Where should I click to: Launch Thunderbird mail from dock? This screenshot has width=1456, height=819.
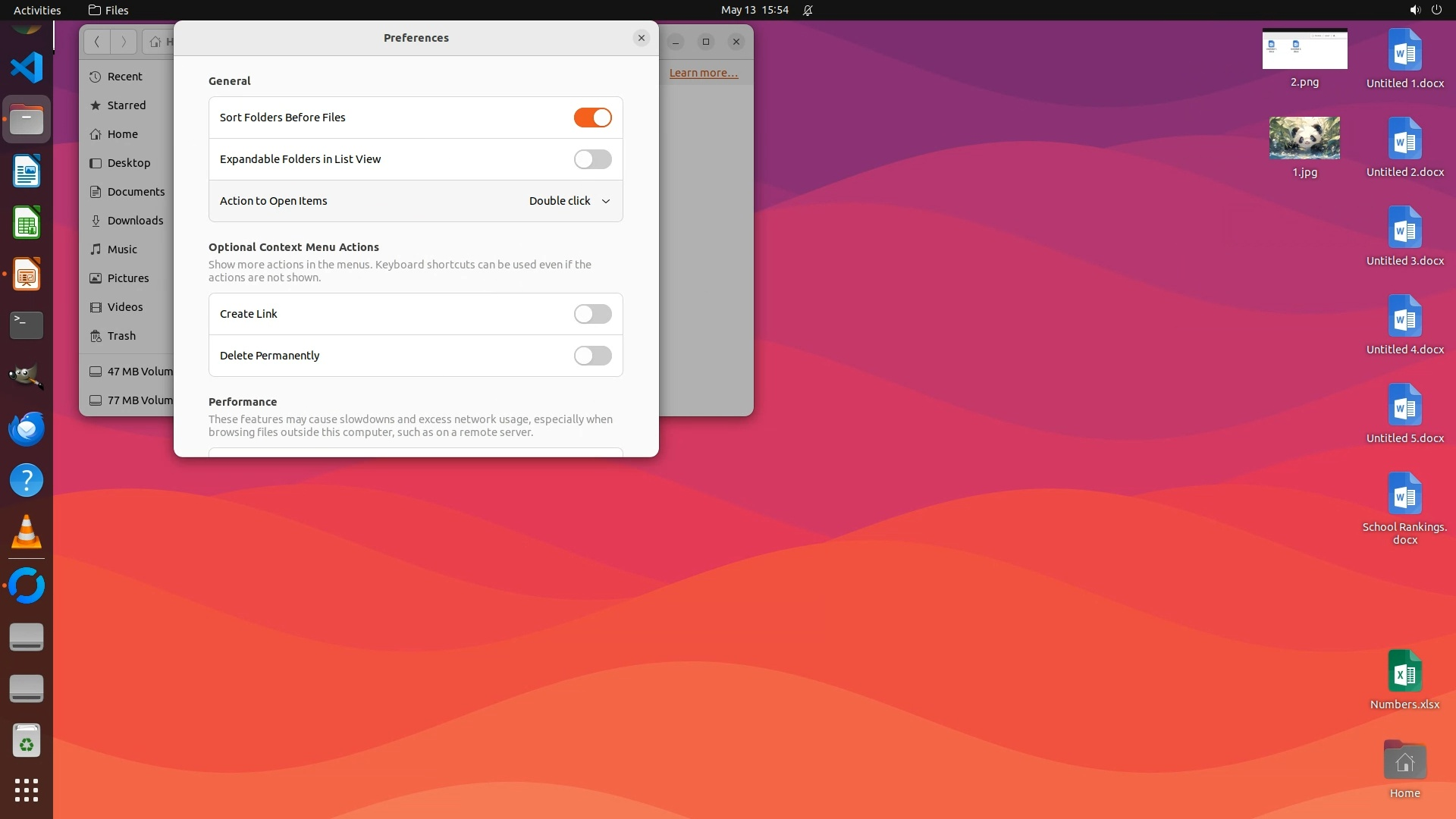[27, 428]
